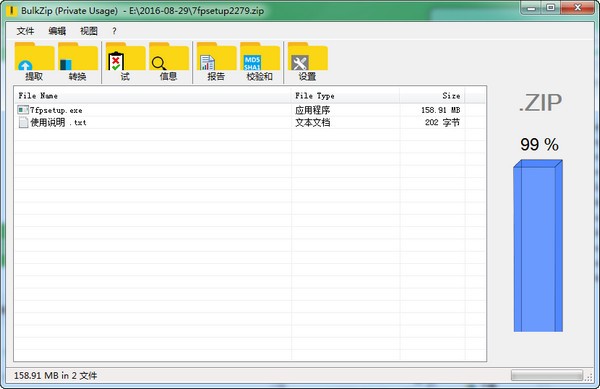
Task: Open the 编辑 menu
Action: (x=57, y=31)
